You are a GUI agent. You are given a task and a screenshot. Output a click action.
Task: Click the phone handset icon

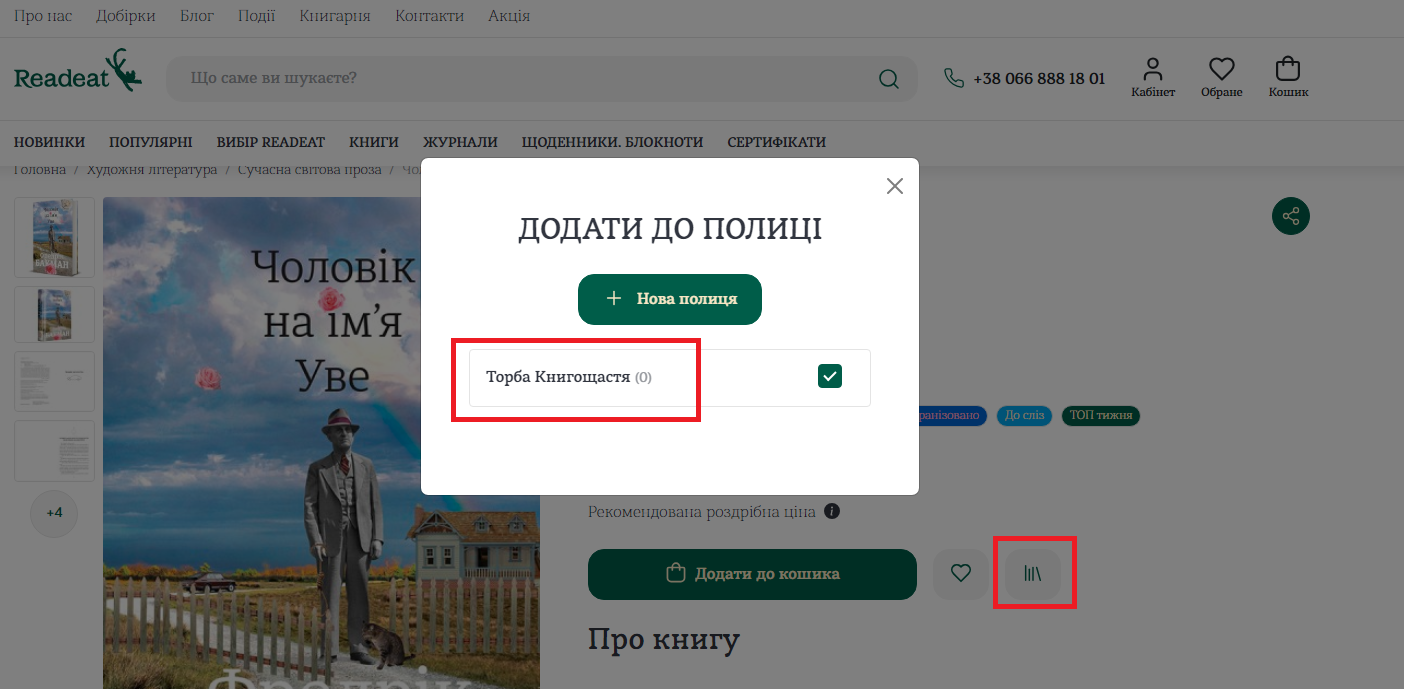(954, 78)
